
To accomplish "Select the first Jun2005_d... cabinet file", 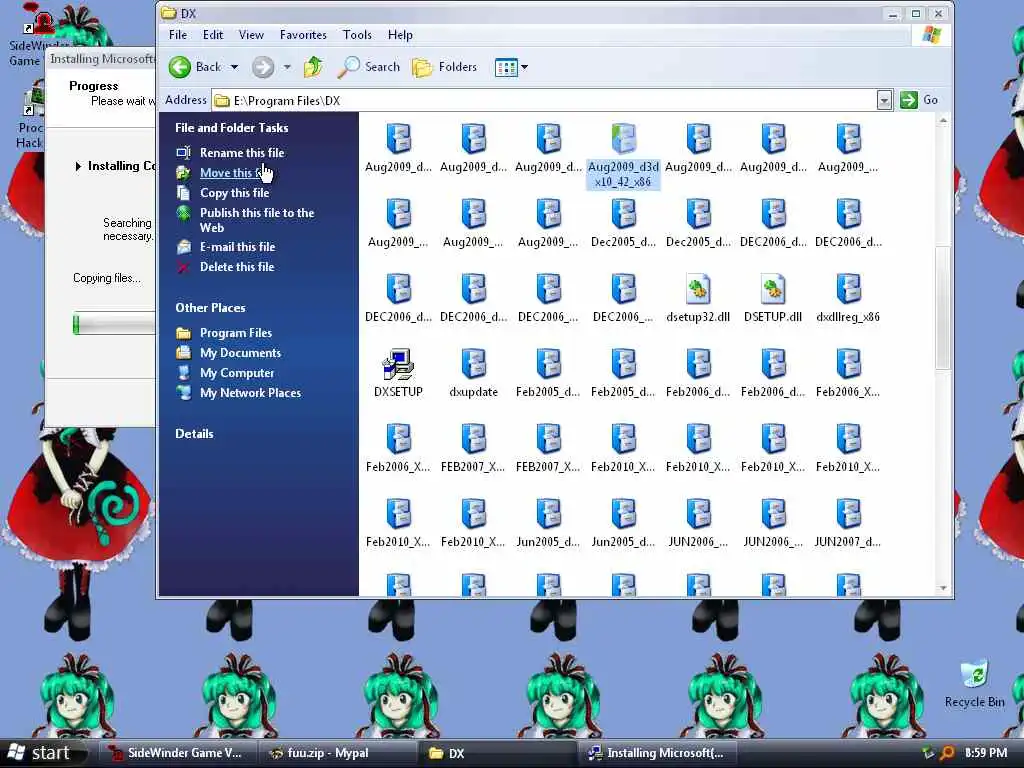I will (548, 523).
